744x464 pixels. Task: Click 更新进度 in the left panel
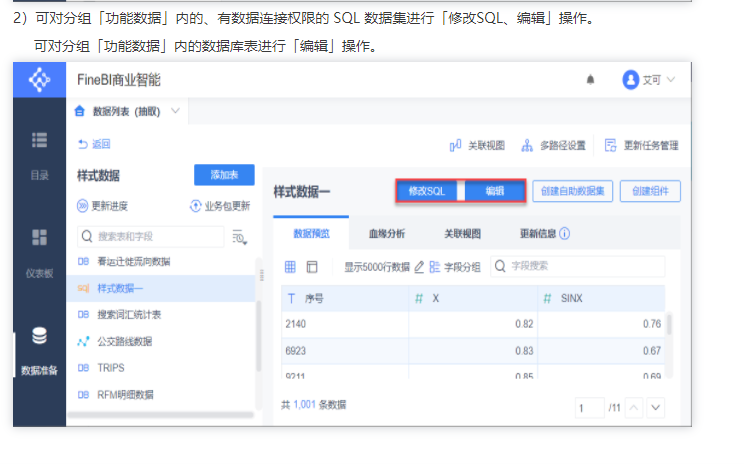click(x=102, y=206)
